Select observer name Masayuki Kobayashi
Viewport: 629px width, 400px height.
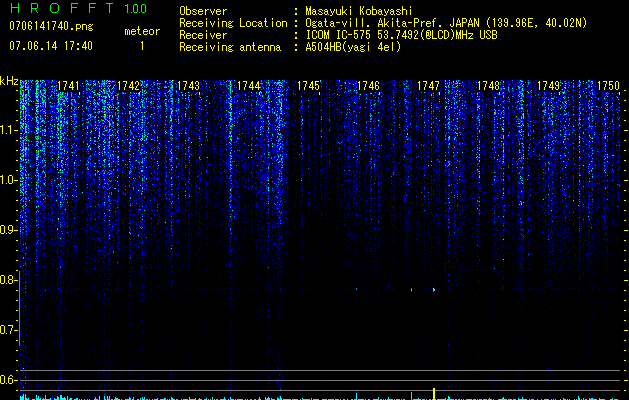358,11
